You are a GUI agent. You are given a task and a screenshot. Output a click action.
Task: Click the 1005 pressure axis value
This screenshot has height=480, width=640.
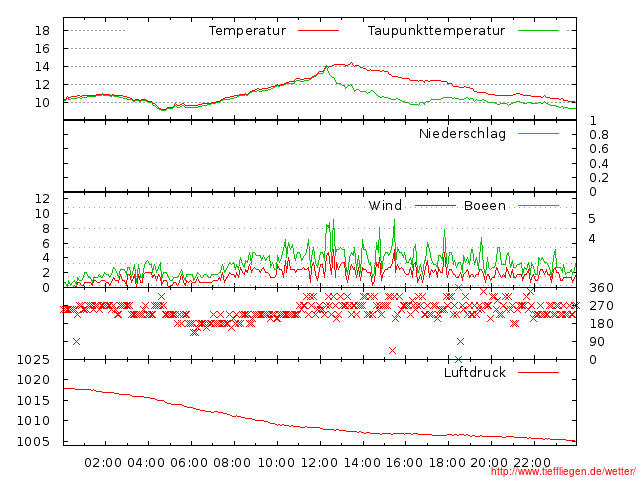(x=33, y=441)
